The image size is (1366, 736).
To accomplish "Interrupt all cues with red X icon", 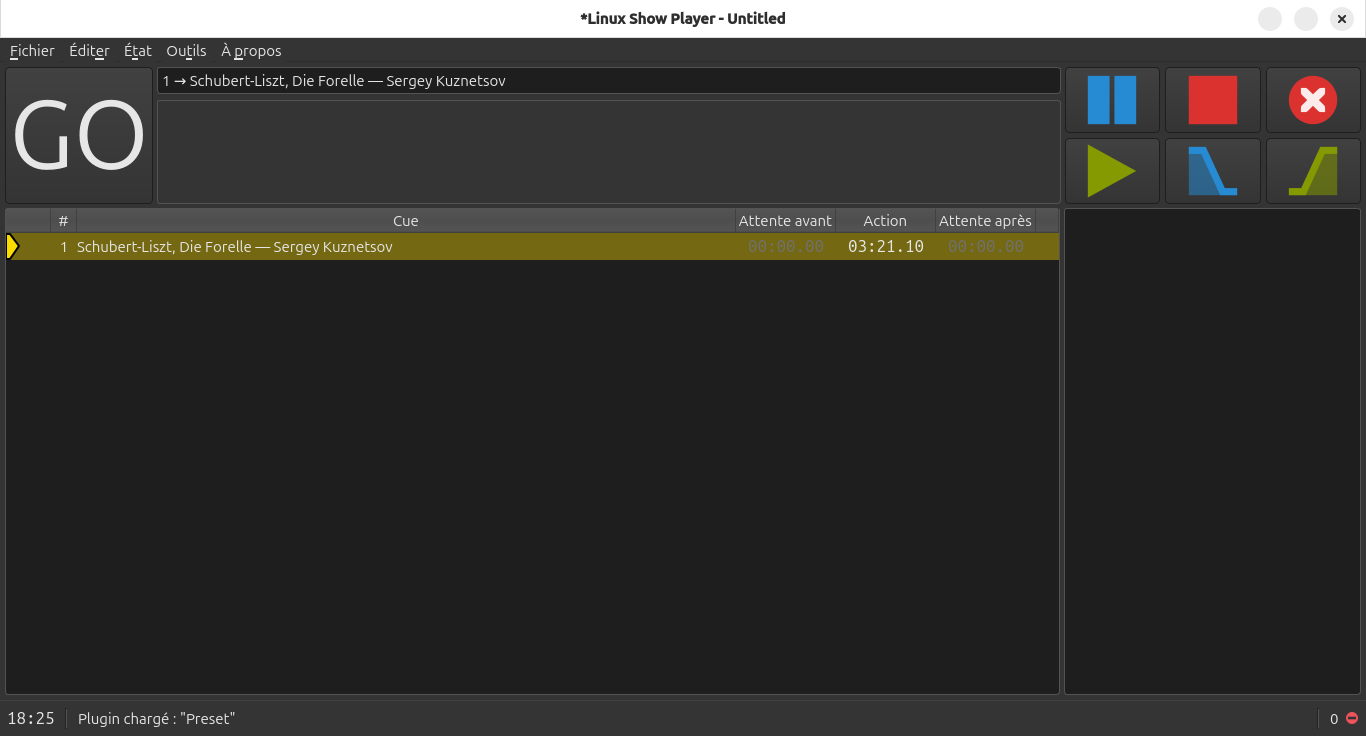I will pyautogui.click(x=1313, y=100).
